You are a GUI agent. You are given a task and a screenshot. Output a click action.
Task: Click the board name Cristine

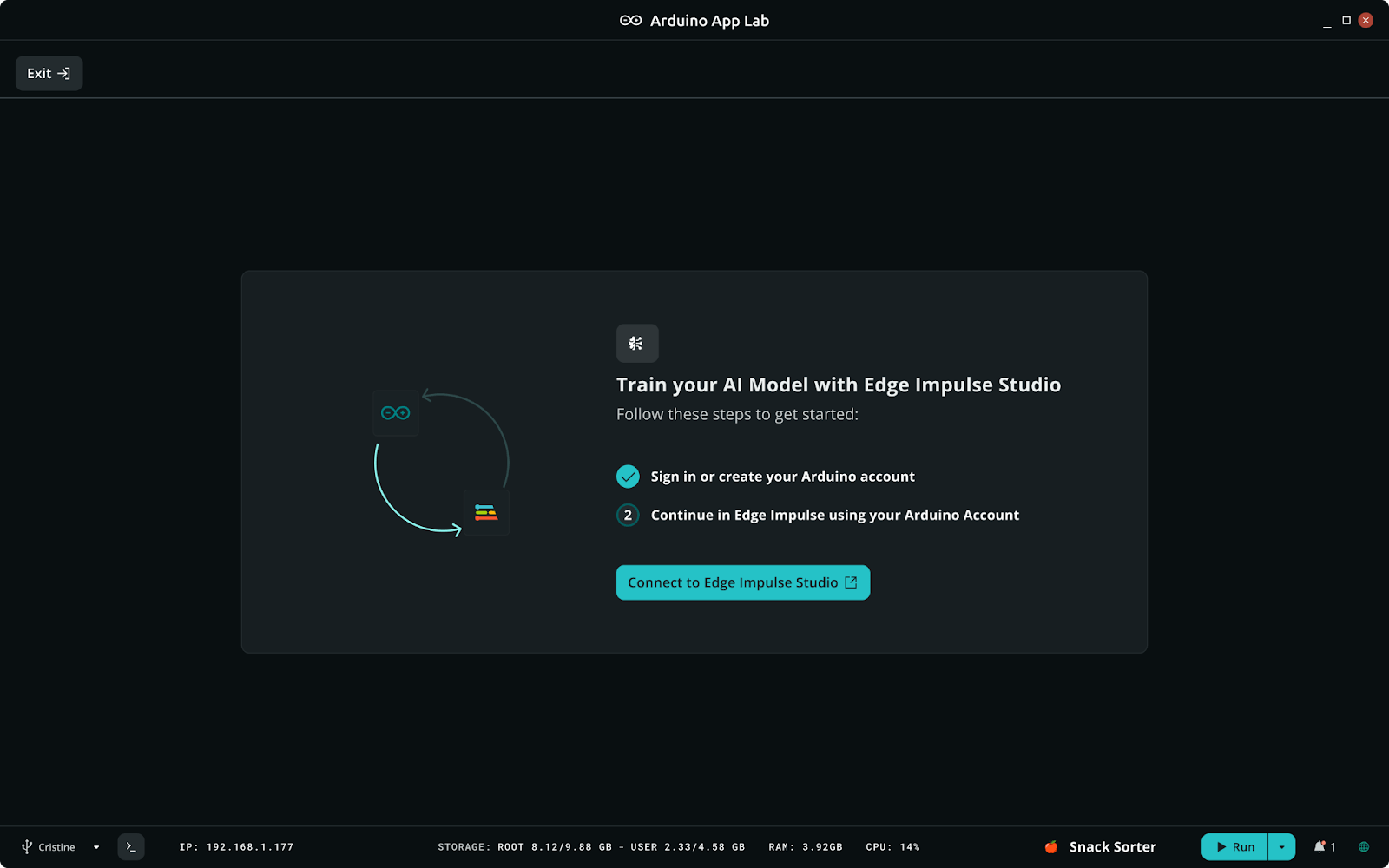[x=56, y=847]
